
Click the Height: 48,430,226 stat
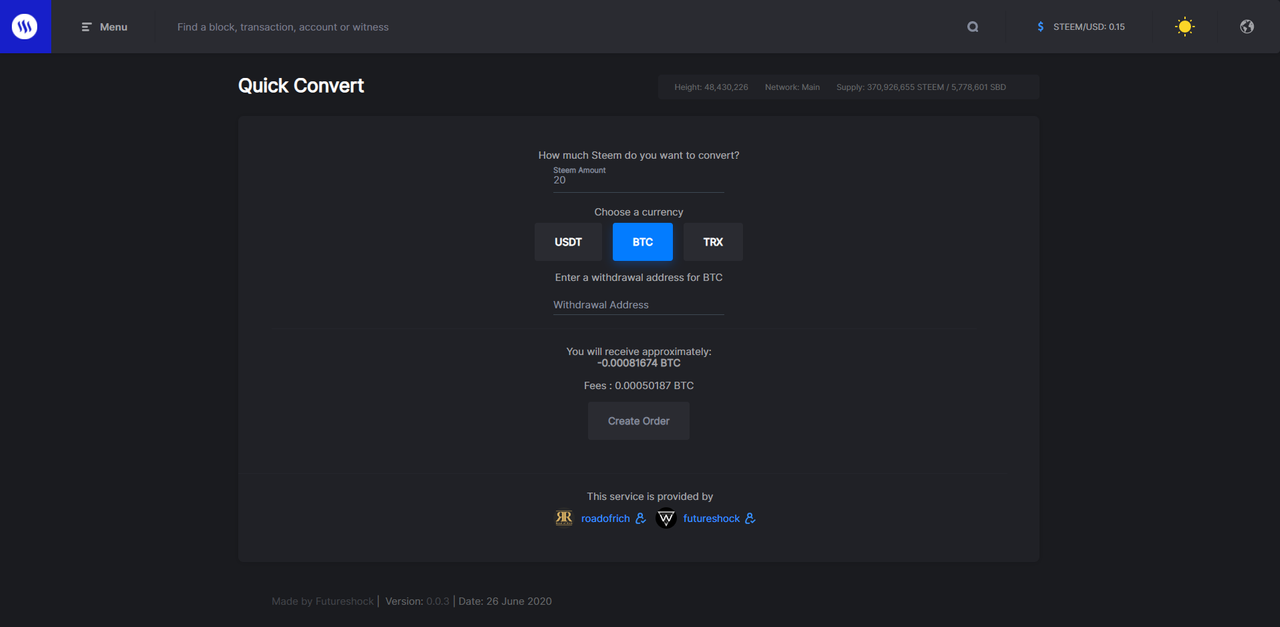click(x=711, y=87)
